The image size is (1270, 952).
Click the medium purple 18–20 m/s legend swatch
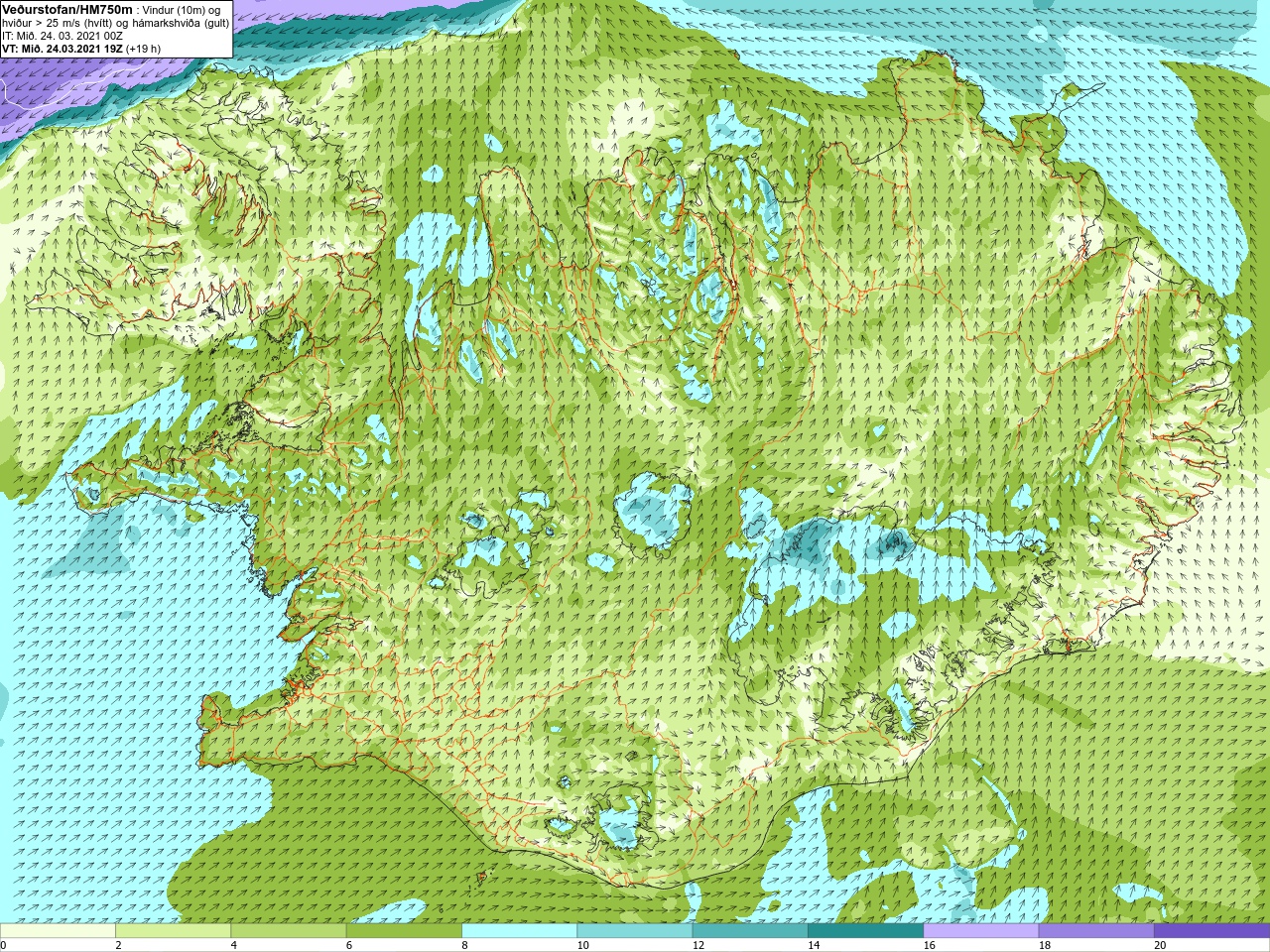(x=1096, y=931)
